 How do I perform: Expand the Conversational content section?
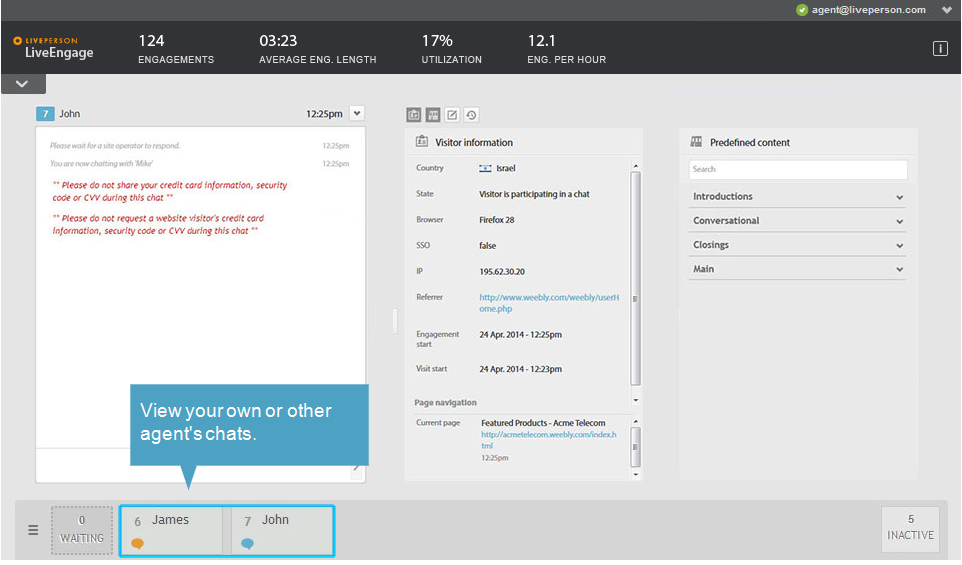coord(797,221)
